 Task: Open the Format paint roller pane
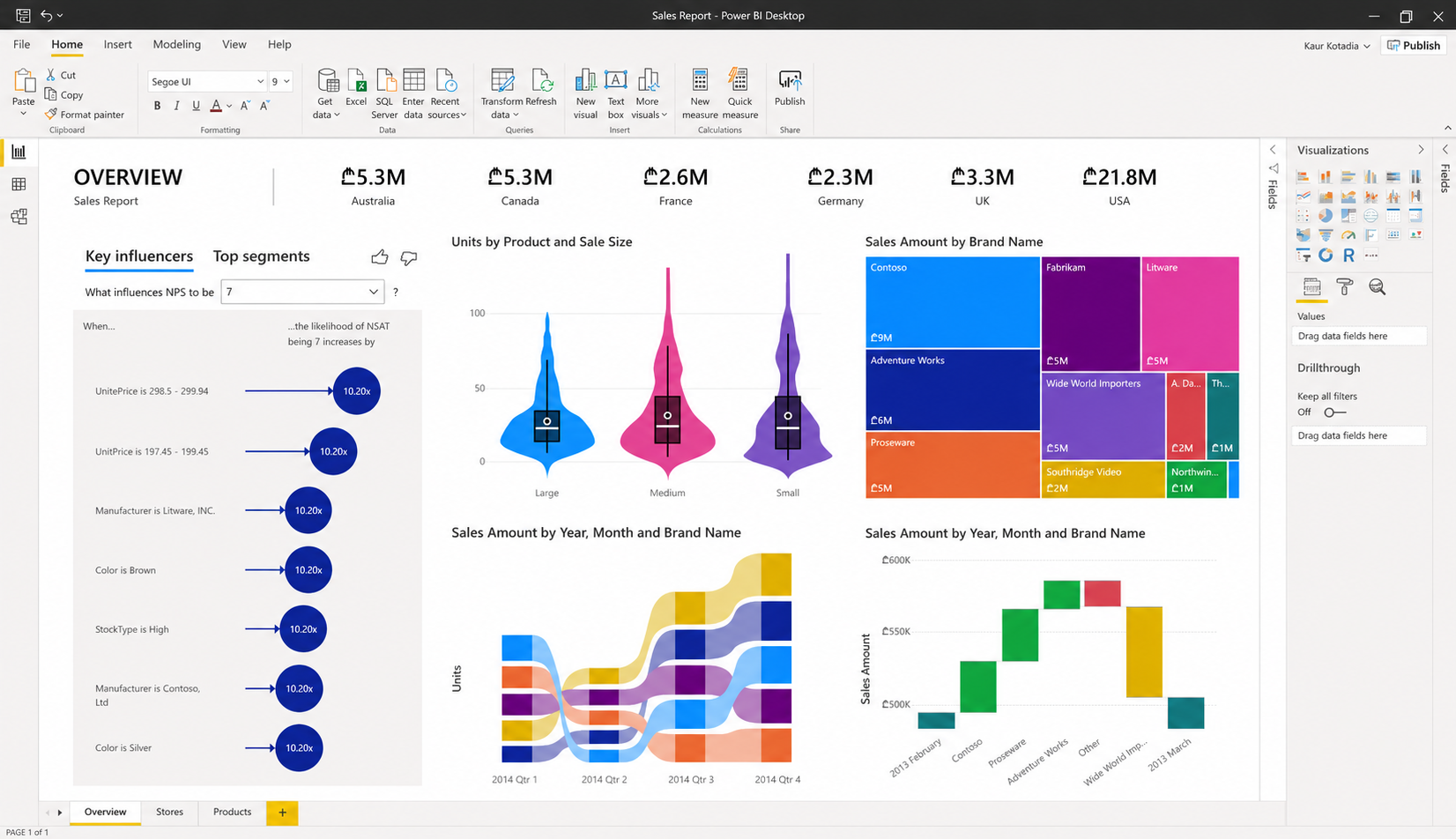tap(1344, 287)
